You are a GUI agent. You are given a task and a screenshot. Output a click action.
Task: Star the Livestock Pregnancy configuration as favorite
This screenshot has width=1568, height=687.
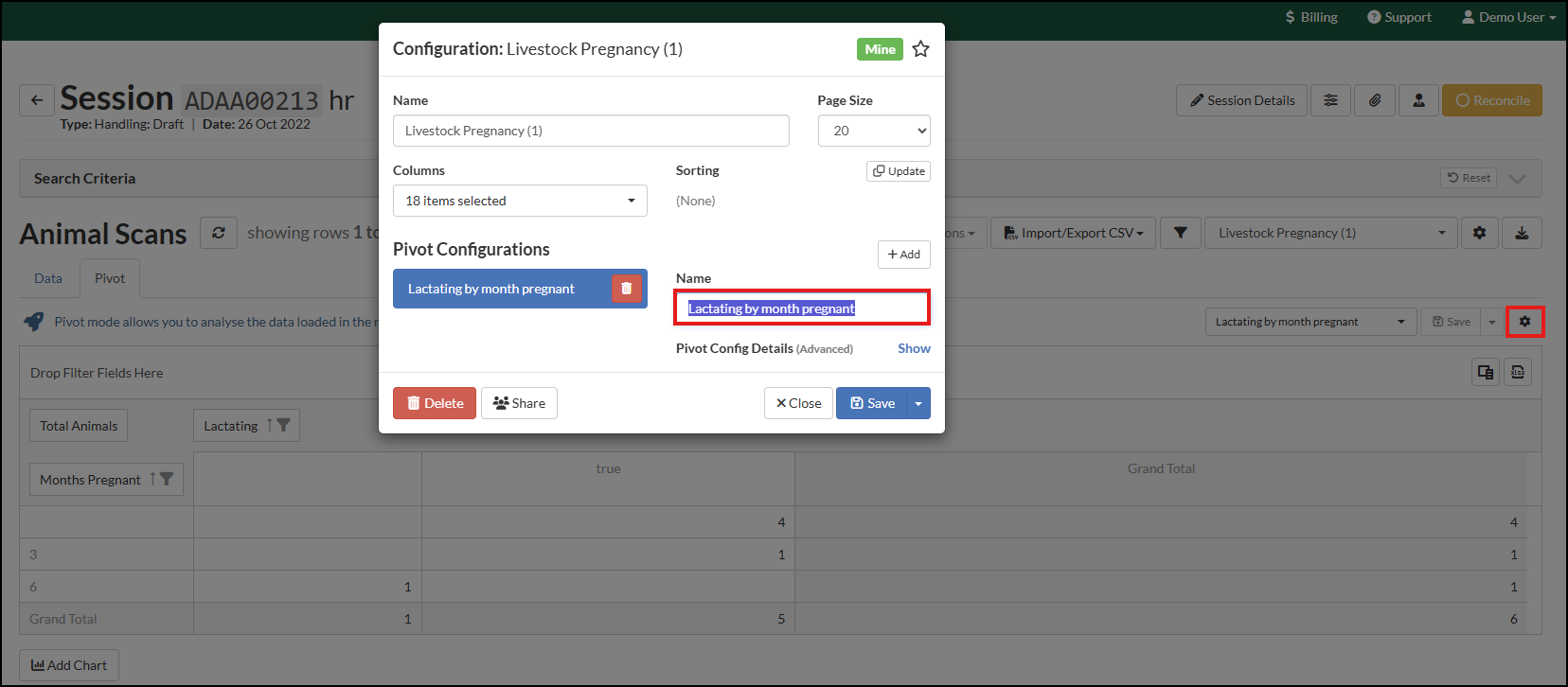tap(920, 49)
